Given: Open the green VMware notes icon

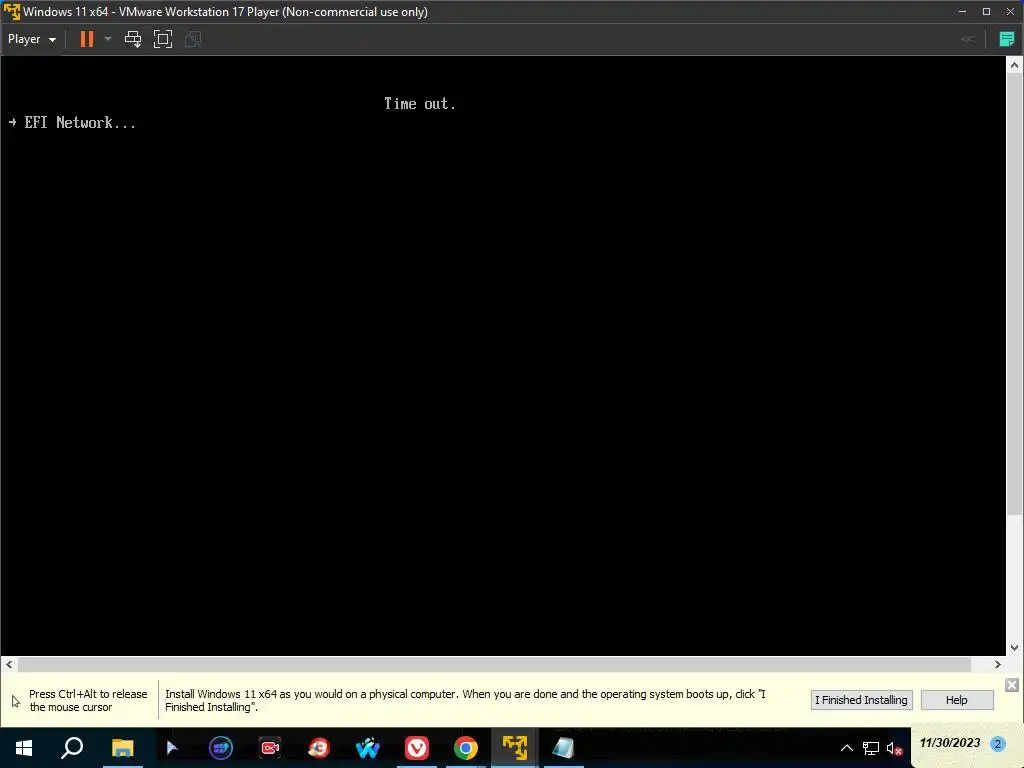Looking at the screenshot, I should [x=1006, y=39].
